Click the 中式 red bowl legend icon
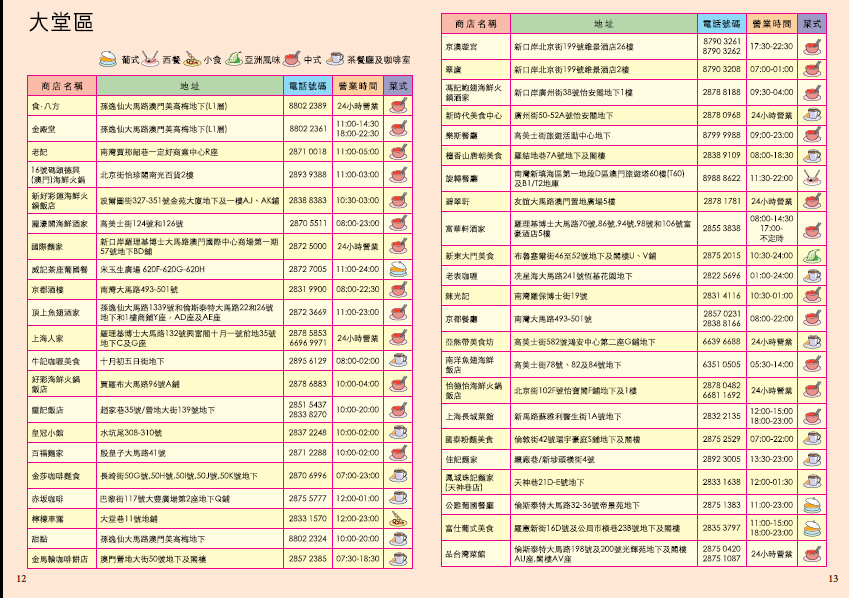849x598 pixels. pyautogui.click(x=291, y=58)
